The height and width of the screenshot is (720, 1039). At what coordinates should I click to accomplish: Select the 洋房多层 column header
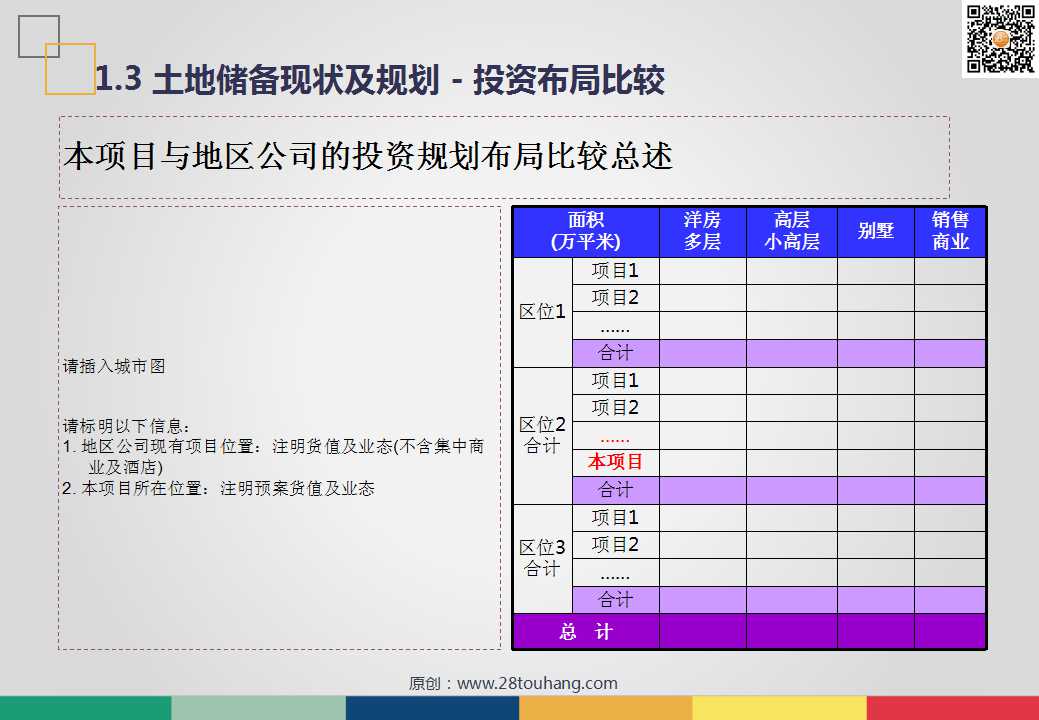(x=702, y=231)
